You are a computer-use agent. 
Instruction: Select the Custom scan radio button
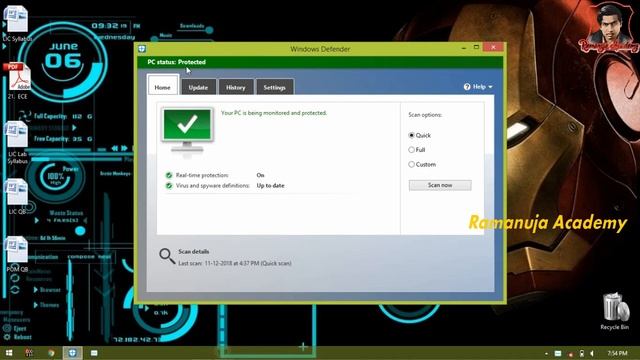411,164
